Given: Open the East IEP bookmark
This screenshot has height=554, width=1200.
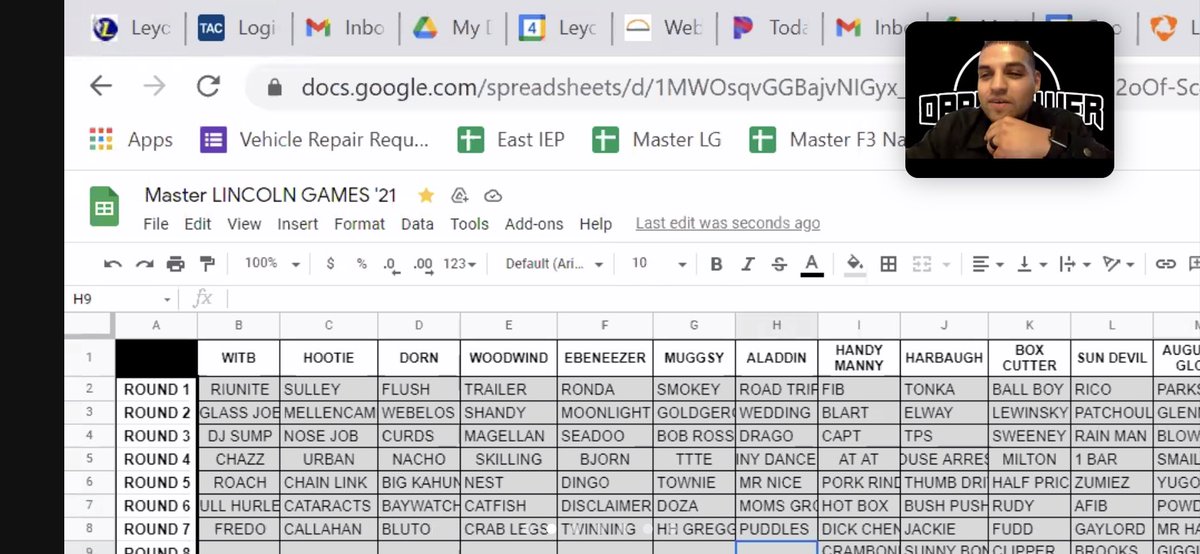Looking at the screenshot, I should (512, 140).
